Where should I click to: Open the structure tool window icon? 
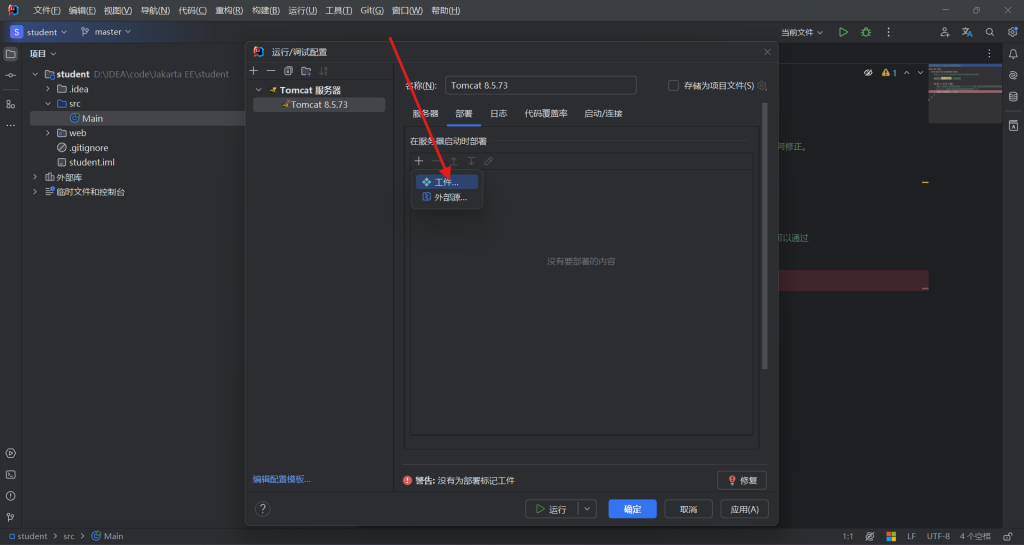coord(10,104)
